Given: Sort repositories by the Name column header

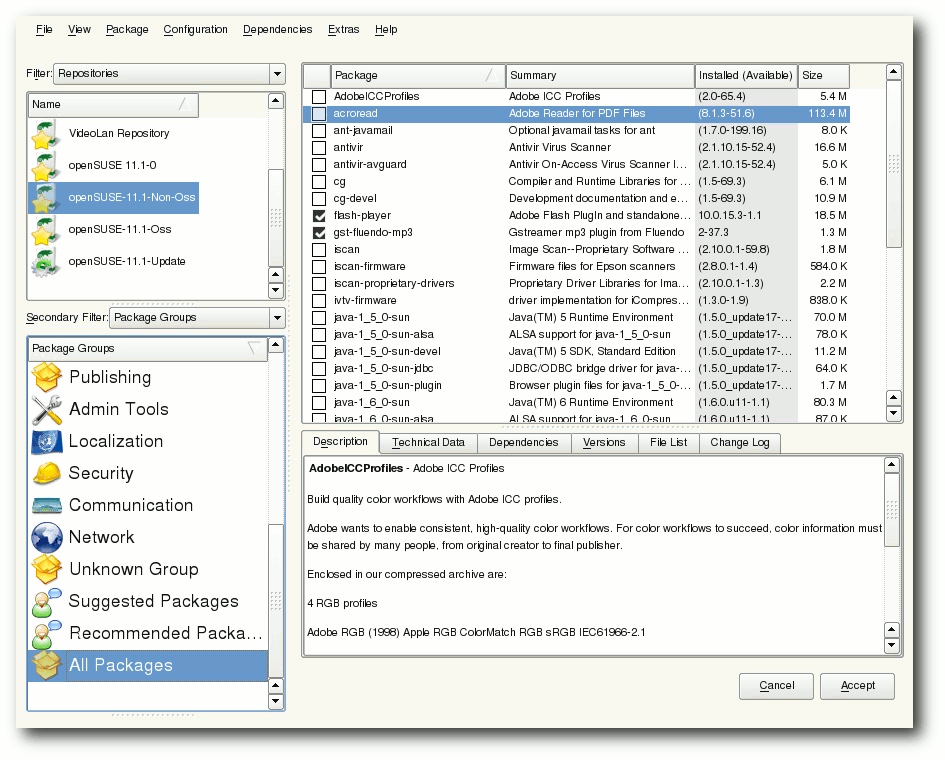Looking at the screenshot, I should [113, 105].
